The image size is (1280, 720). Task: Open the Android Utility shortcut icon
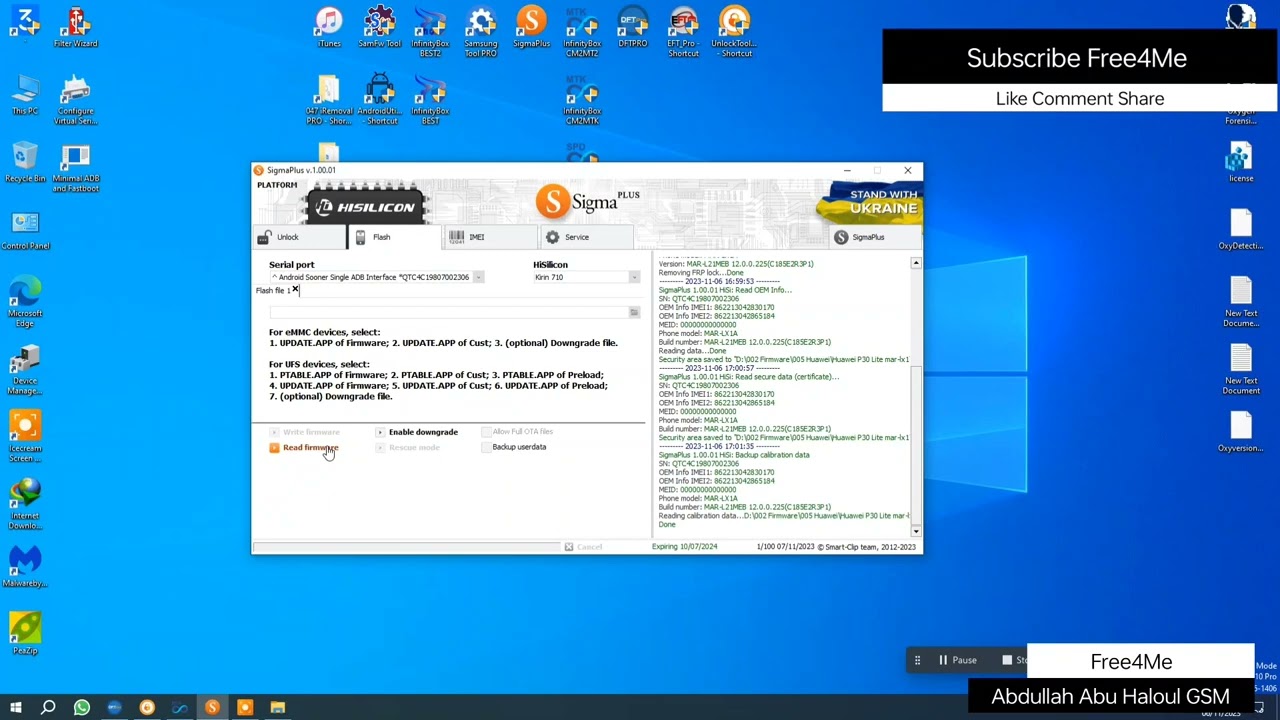tap(380, 100)
